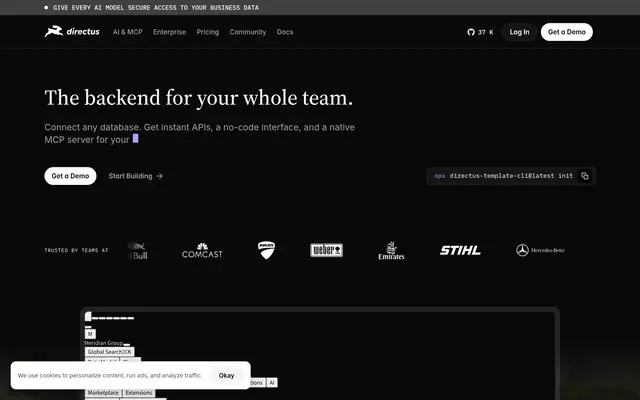Click the Emirates logo
This screenshot has height=400, width=640.
click(391, 251)
